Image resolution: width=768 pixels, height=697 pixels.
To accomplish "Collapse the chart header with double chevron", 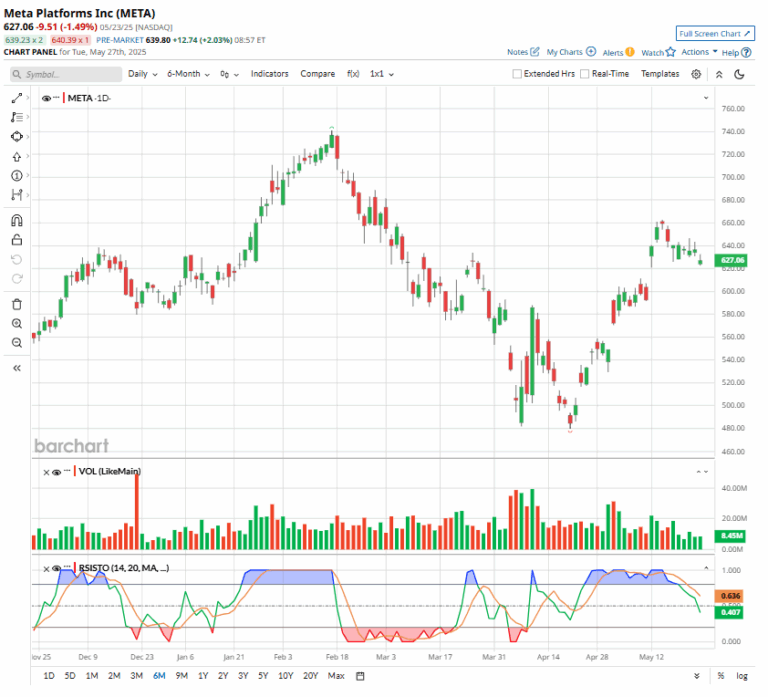I will pos(719,74).
